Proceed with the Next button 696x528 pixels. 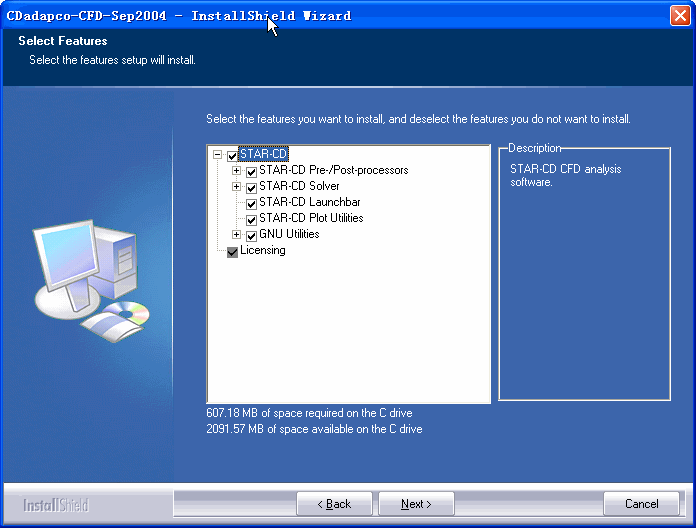click(x=416, y=504)
